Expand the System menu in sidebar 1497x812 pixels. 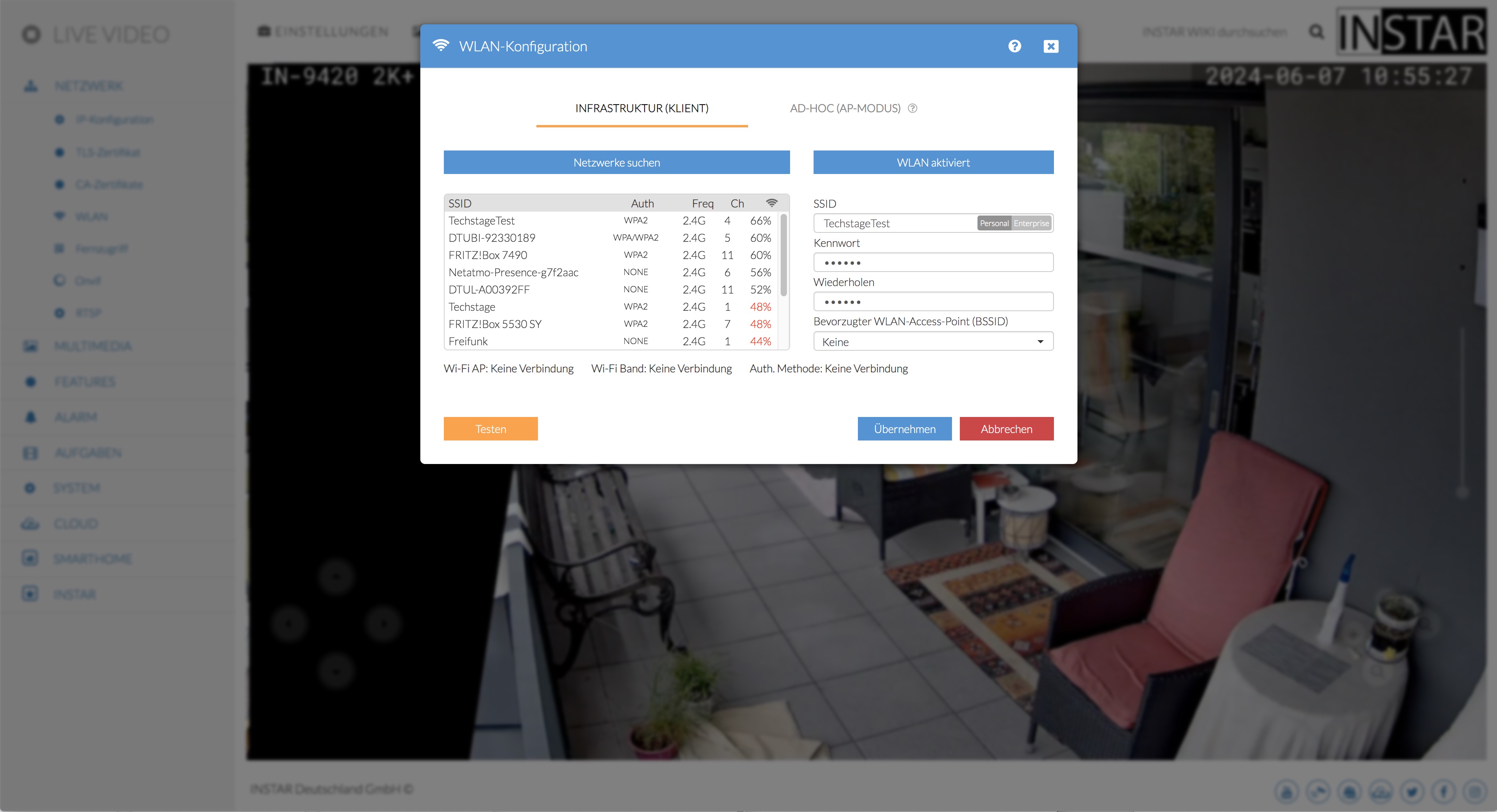coord(77,488)
